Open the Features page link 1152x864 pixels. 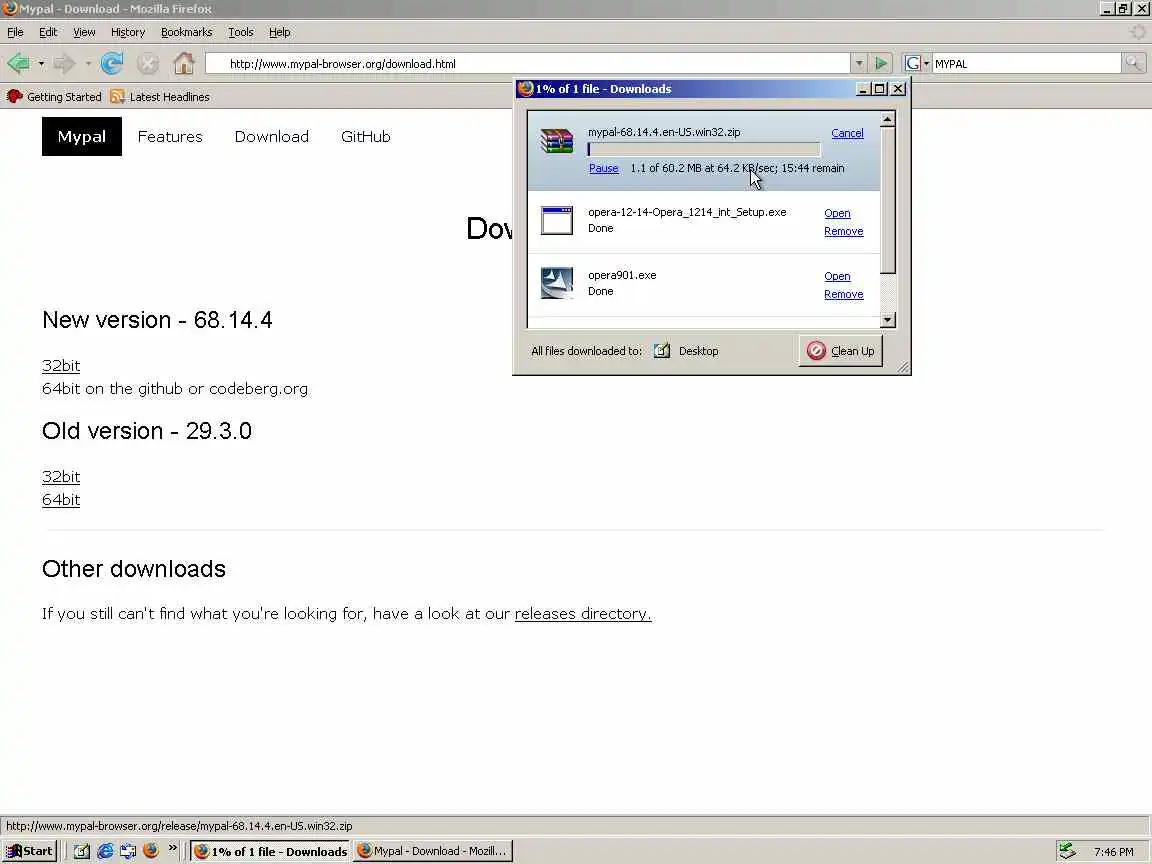170,137
